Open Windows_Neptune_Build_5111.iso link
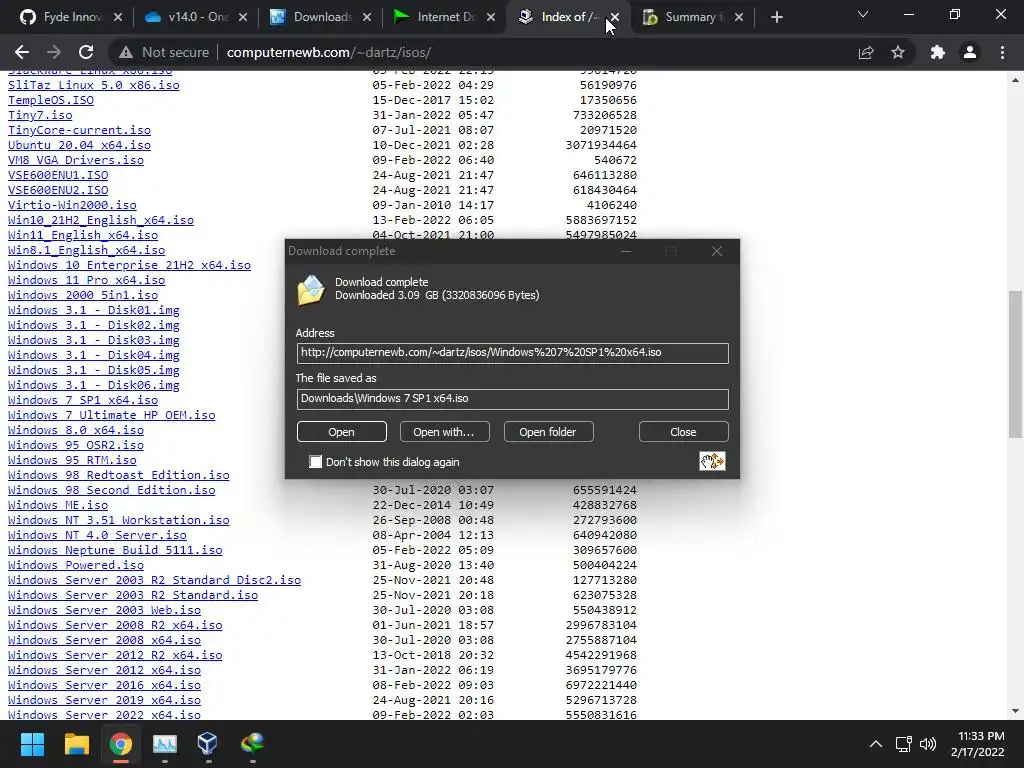 115,550
